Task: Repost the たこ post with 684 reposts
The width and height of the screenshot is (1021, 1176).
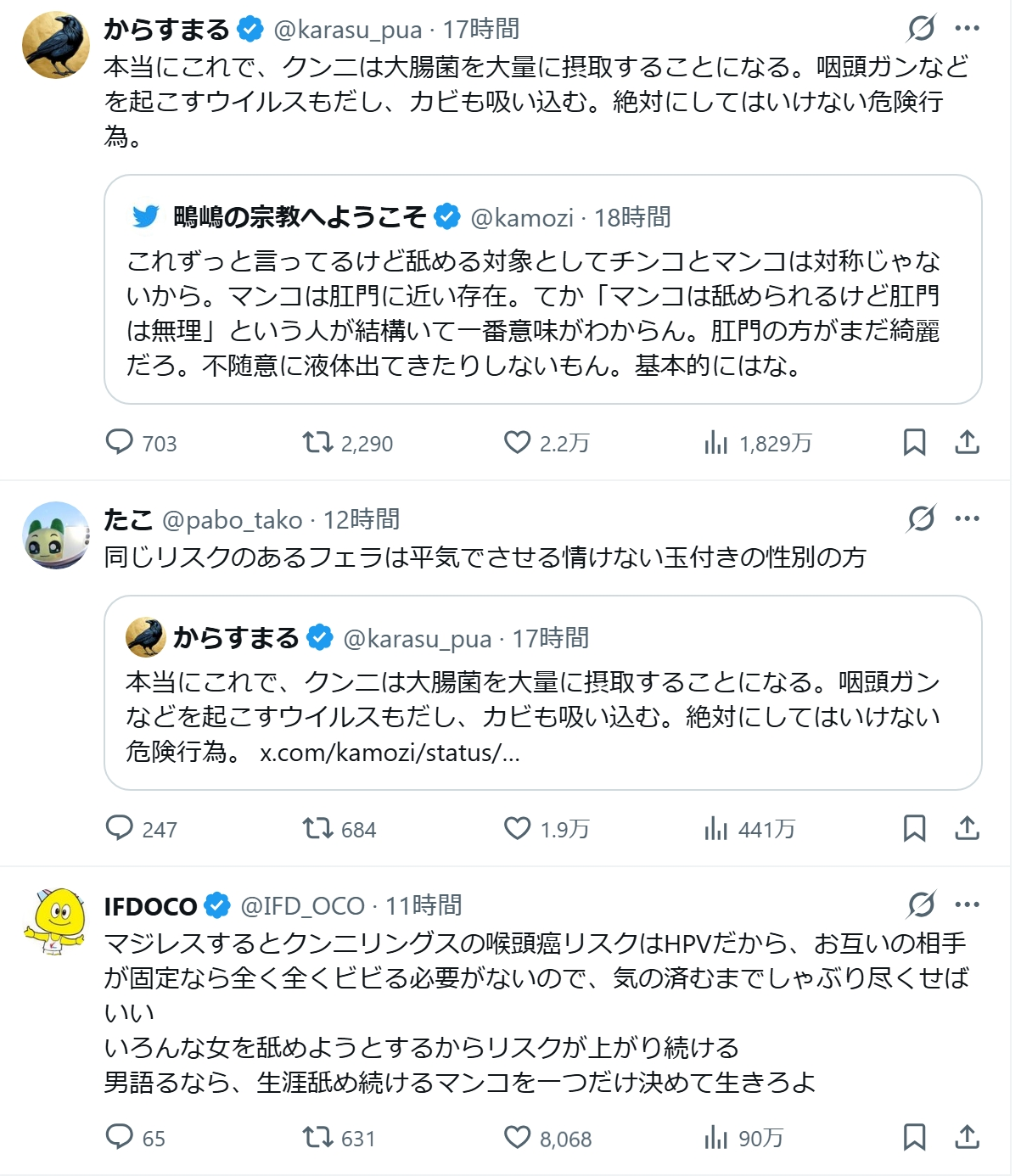Action: (318, 828)
